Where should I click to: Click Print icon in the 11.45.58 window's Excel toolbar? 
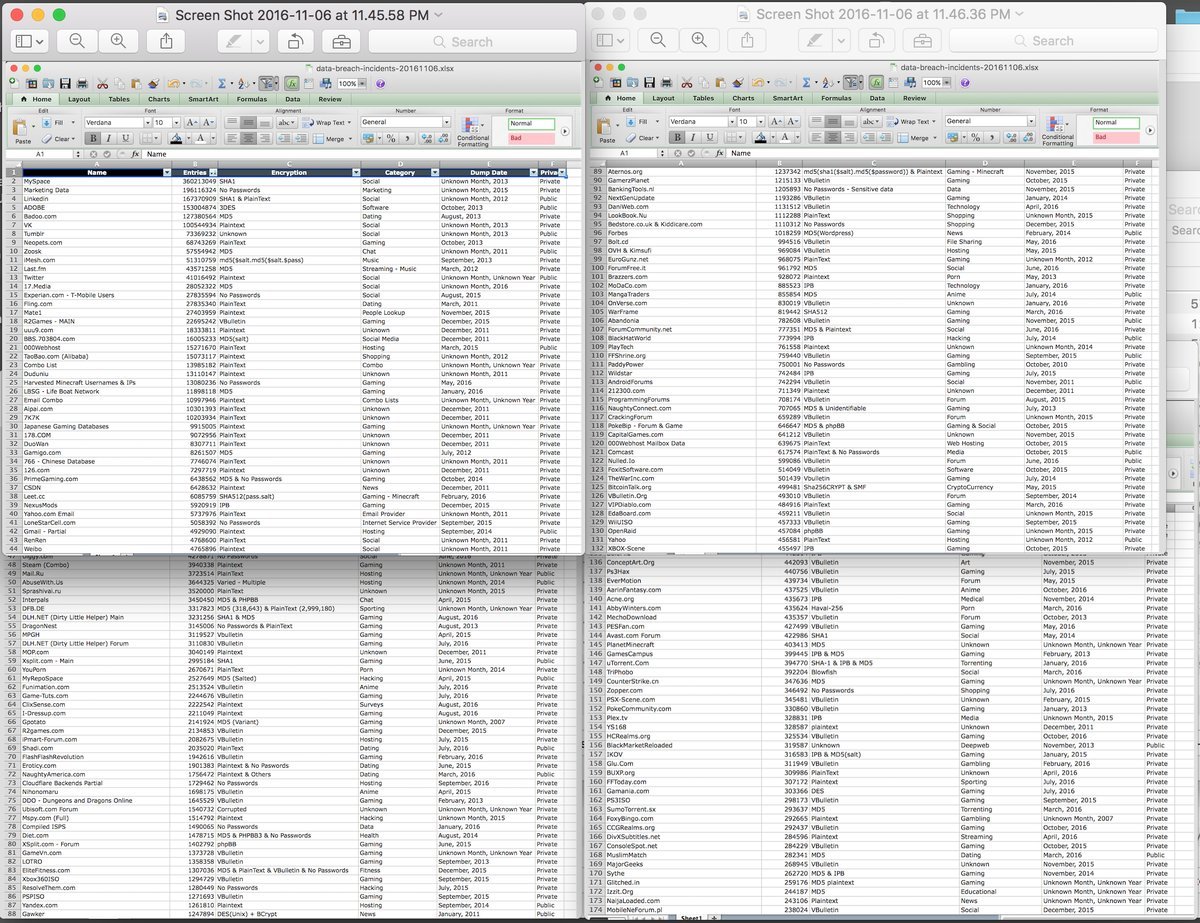click(80, 84)
